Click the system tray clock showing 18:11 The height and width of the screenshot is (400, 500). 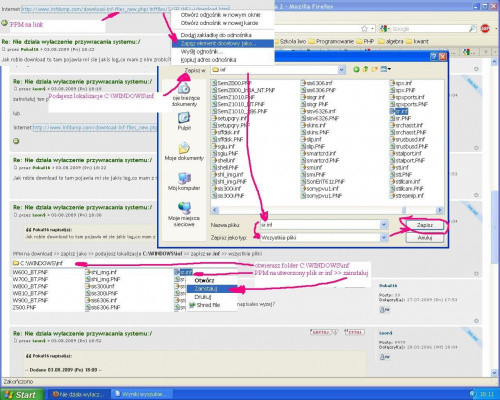tap(487, 394)
